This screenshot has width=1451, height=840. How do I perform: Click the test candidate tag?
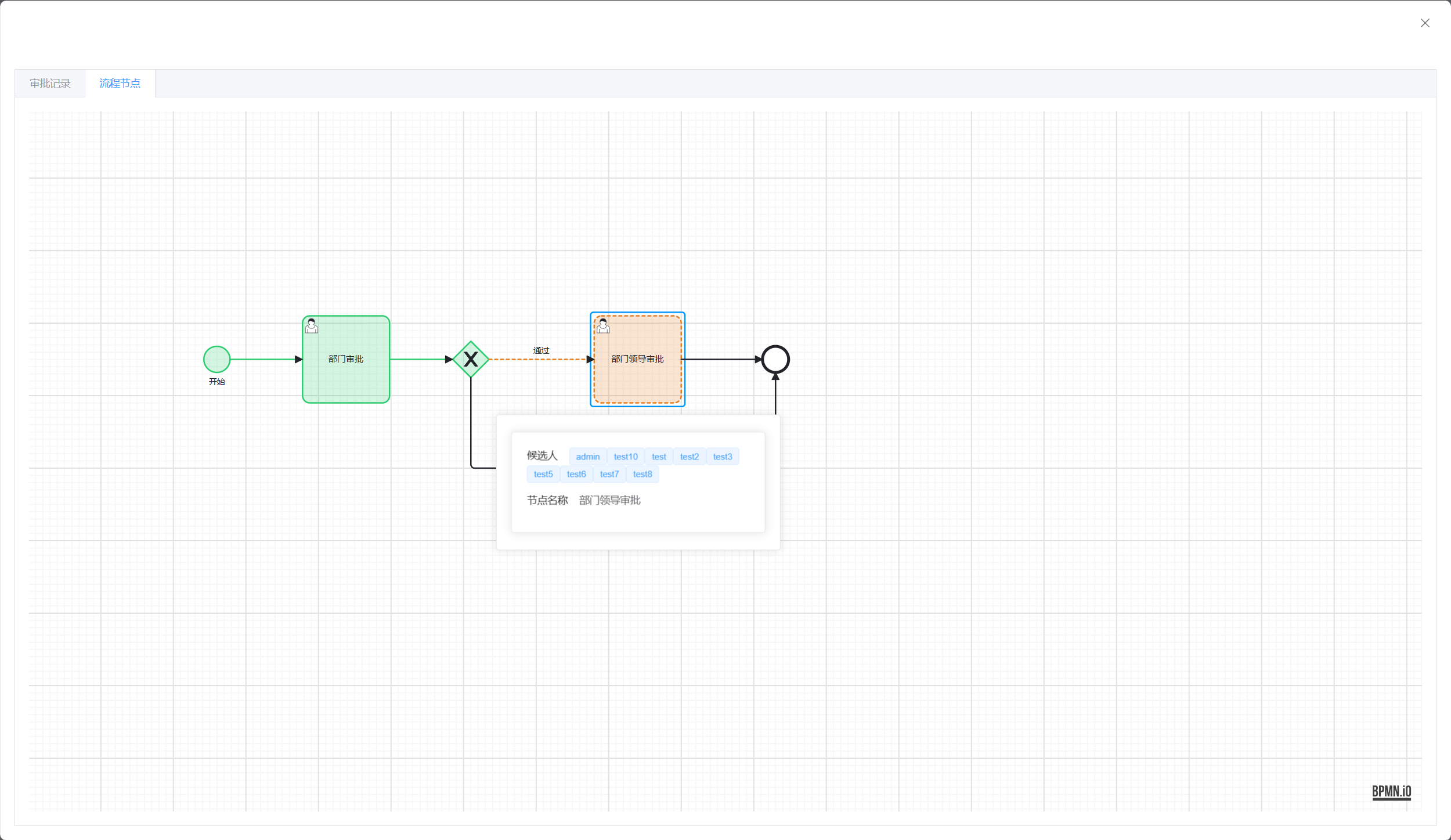tap(659, 457)
